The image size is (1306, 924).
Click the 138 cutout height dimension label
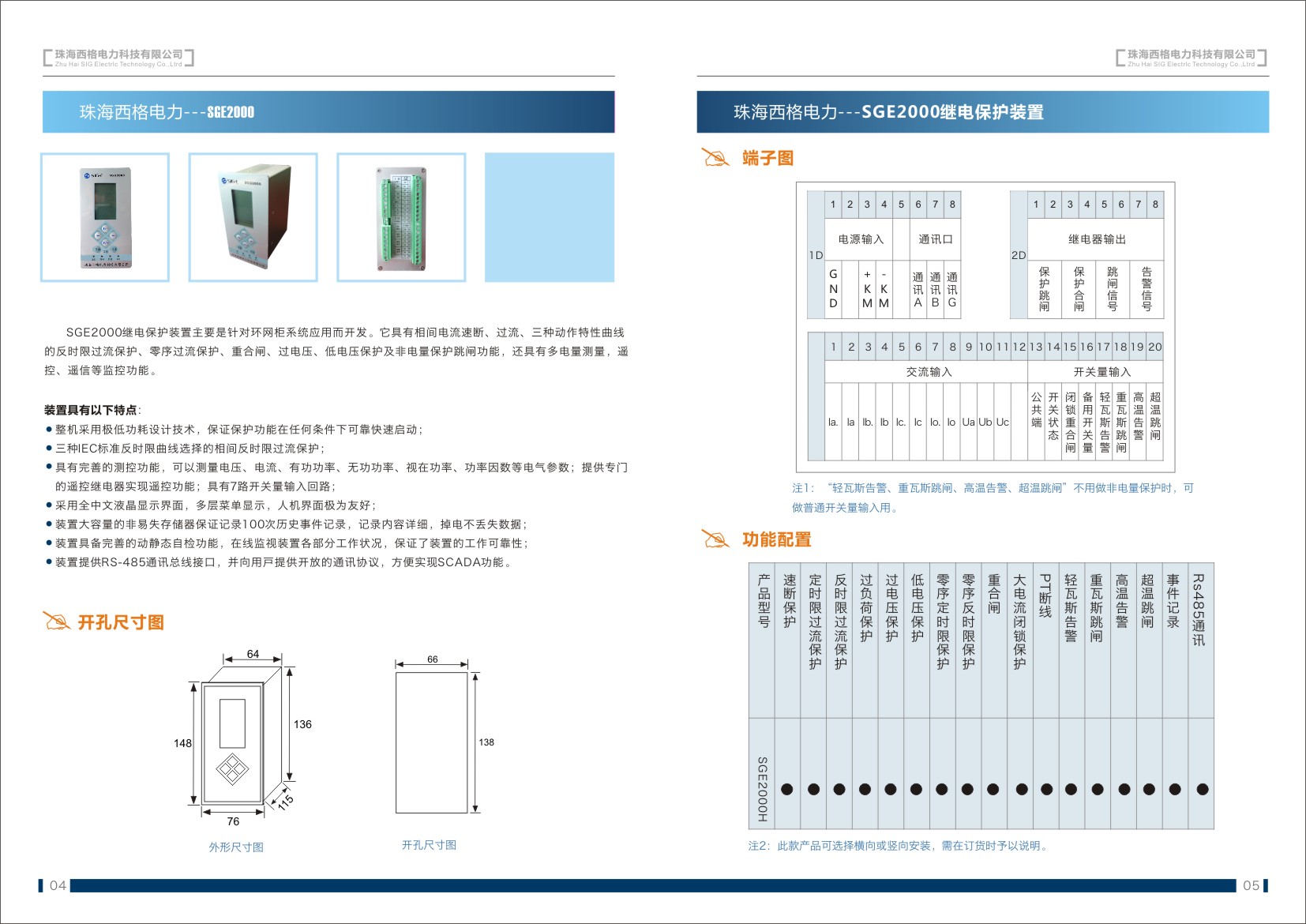(x=486, y=742)
